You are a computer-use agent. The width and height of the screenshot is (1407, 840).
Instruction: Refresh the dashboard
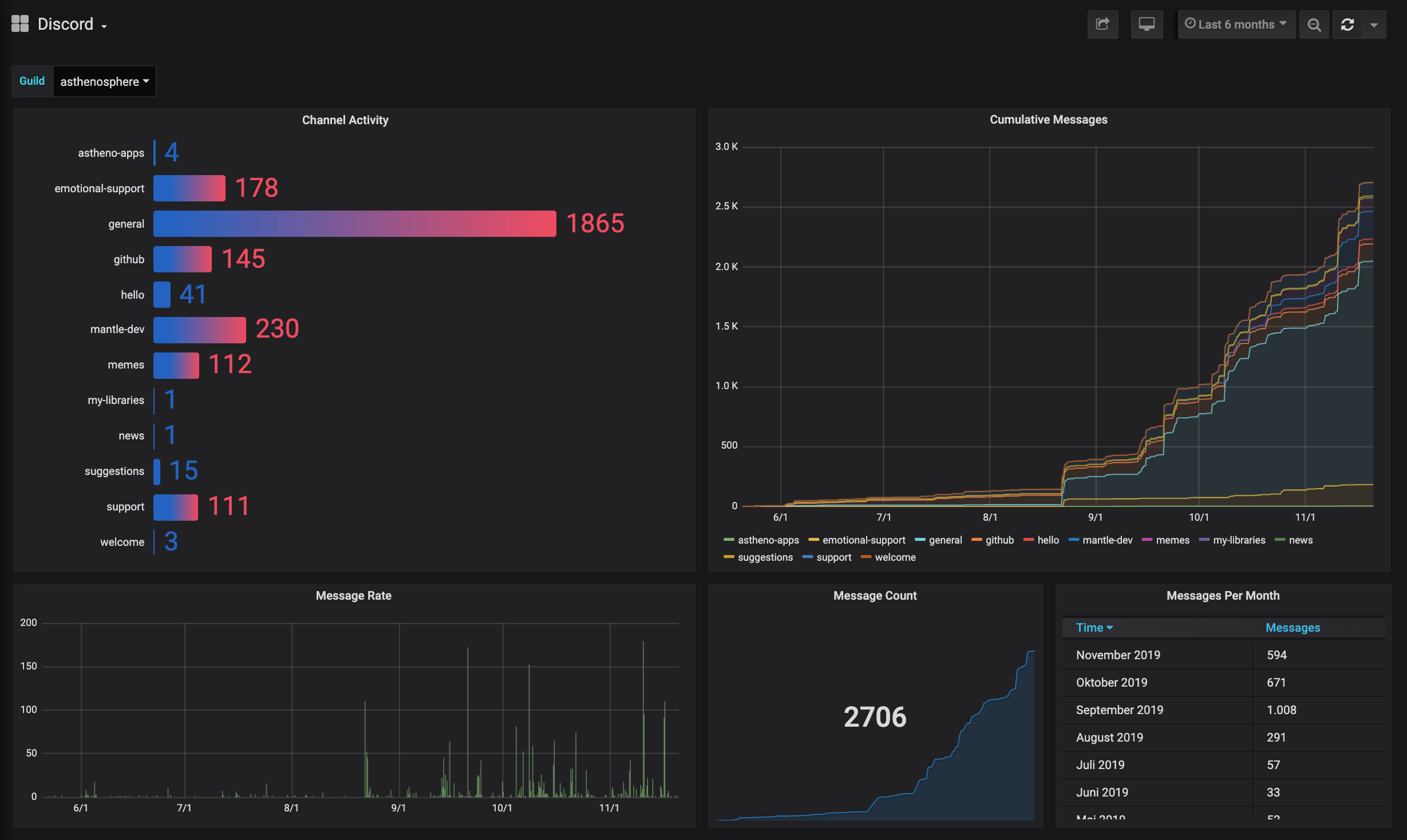pyautogui.click(x=1347, y=25)
